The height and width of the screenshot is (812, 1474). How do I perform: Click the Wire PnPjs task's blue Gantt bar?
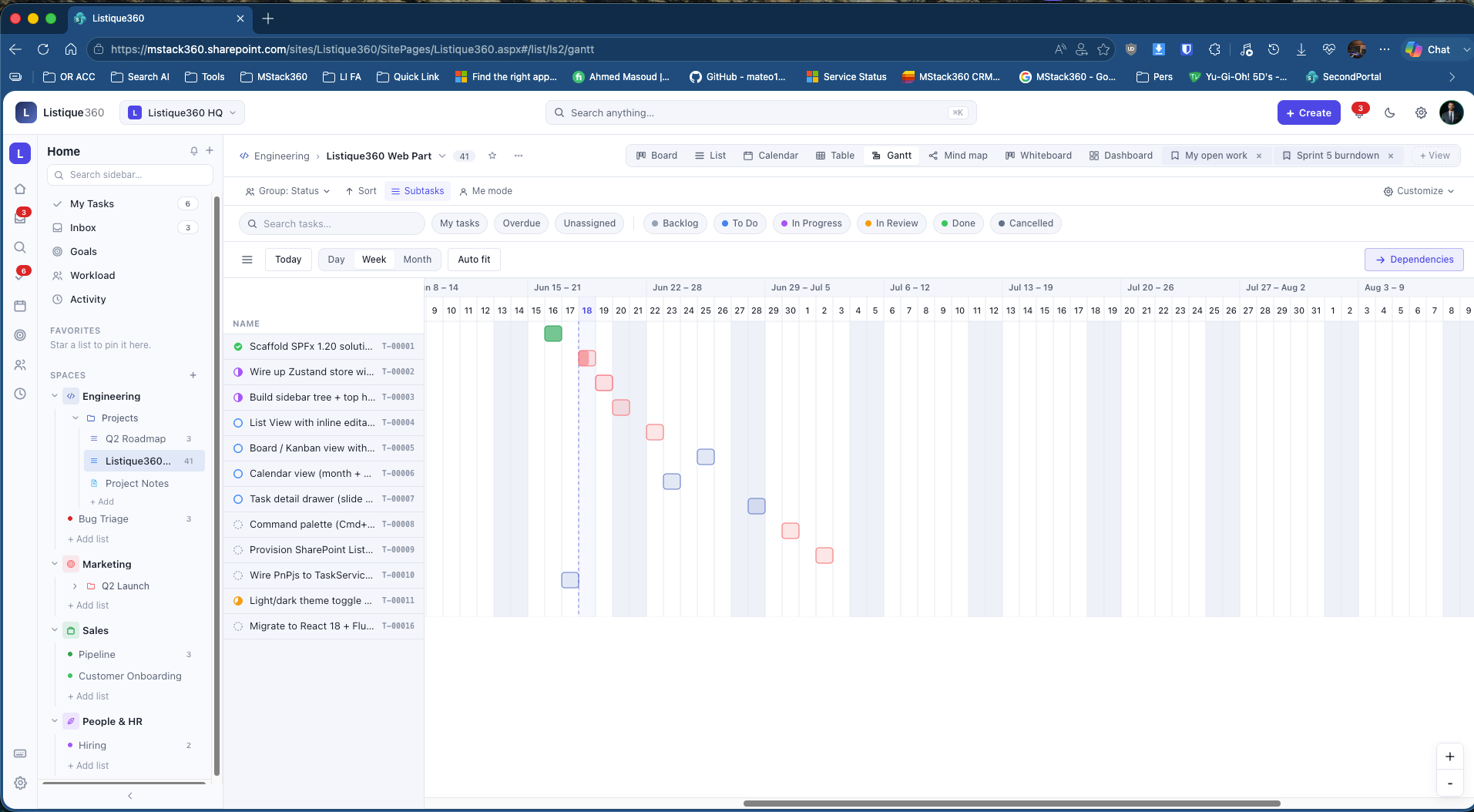pyautogui.click(x=570, y=580)
